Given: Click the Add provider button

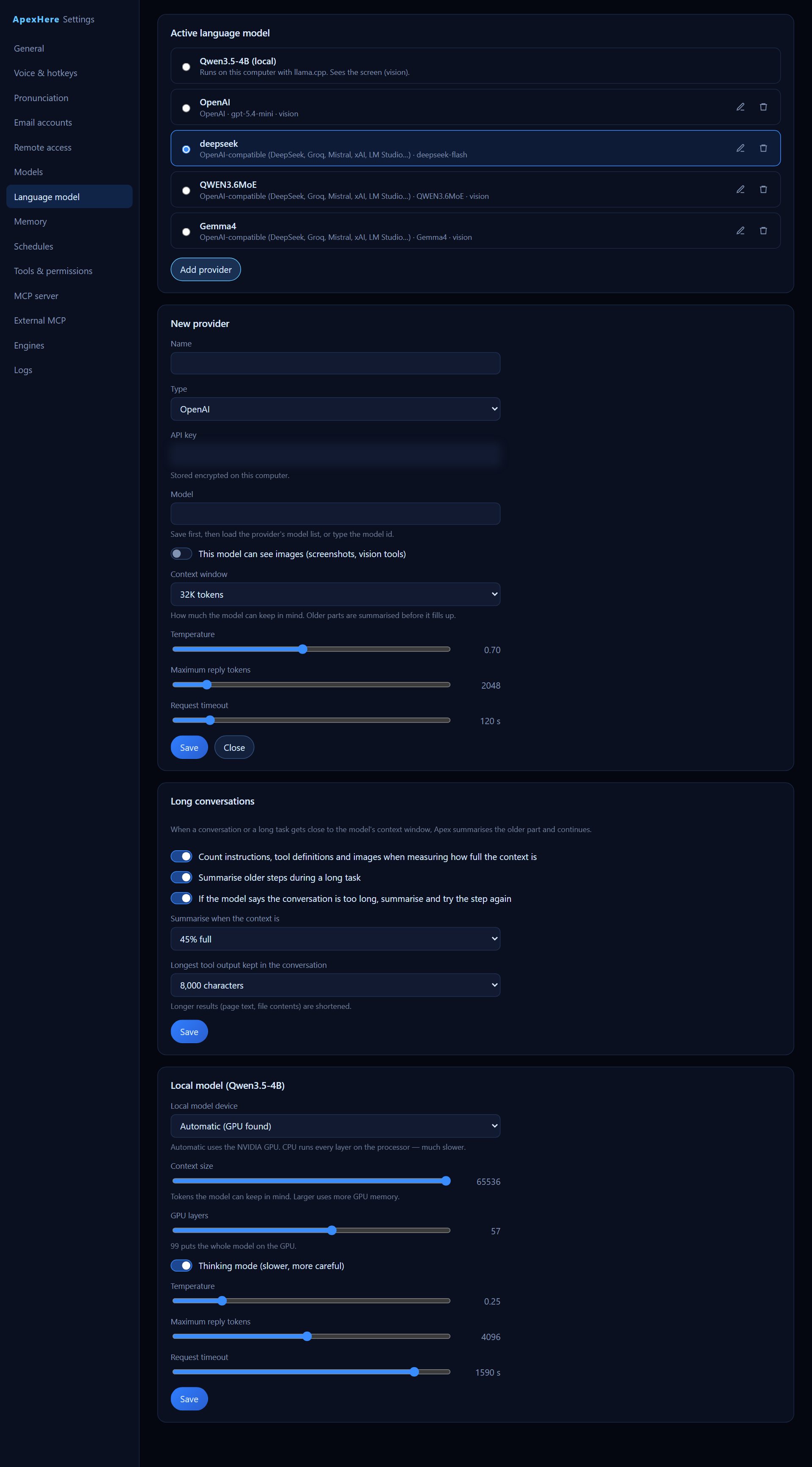Looking at the screenshot, I should click(x=206, y=269).
